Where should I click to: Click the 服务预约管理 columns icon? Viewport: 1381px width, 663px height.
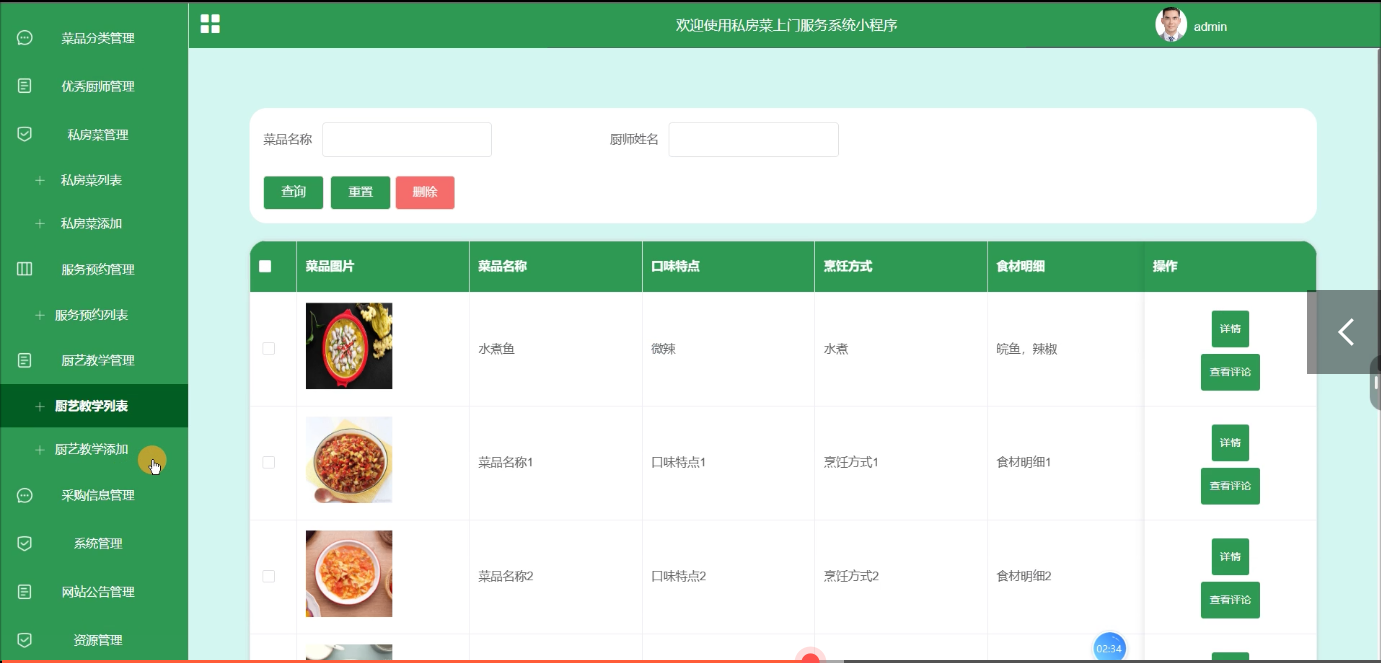point(25,269)
